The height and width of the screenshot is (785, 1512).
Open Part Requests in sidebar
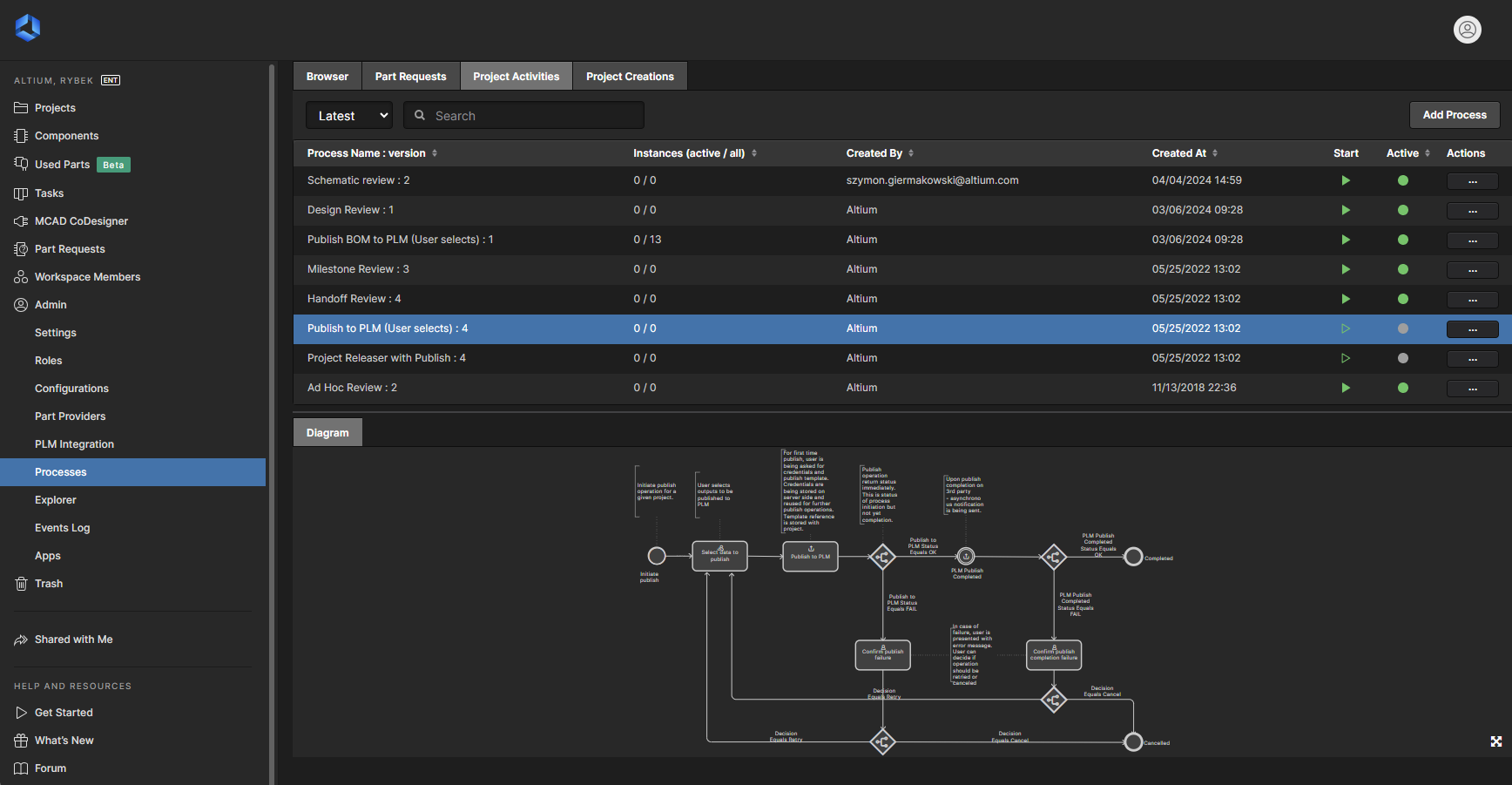point(70,249)
